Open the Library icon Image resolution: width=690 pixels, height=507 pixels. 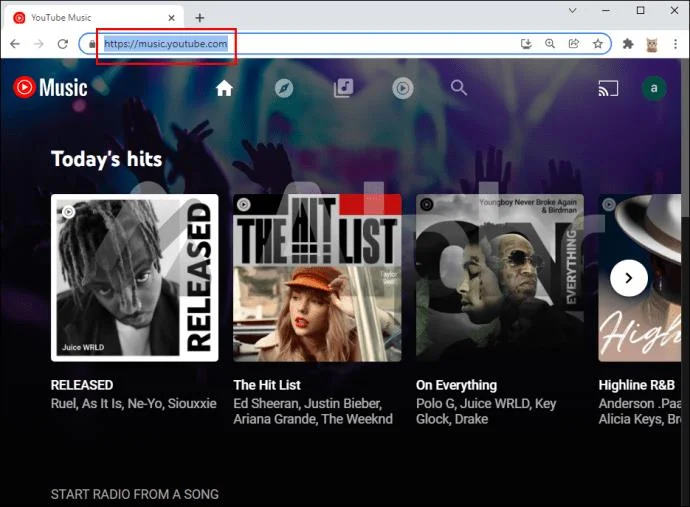click(x=343, y=88)
